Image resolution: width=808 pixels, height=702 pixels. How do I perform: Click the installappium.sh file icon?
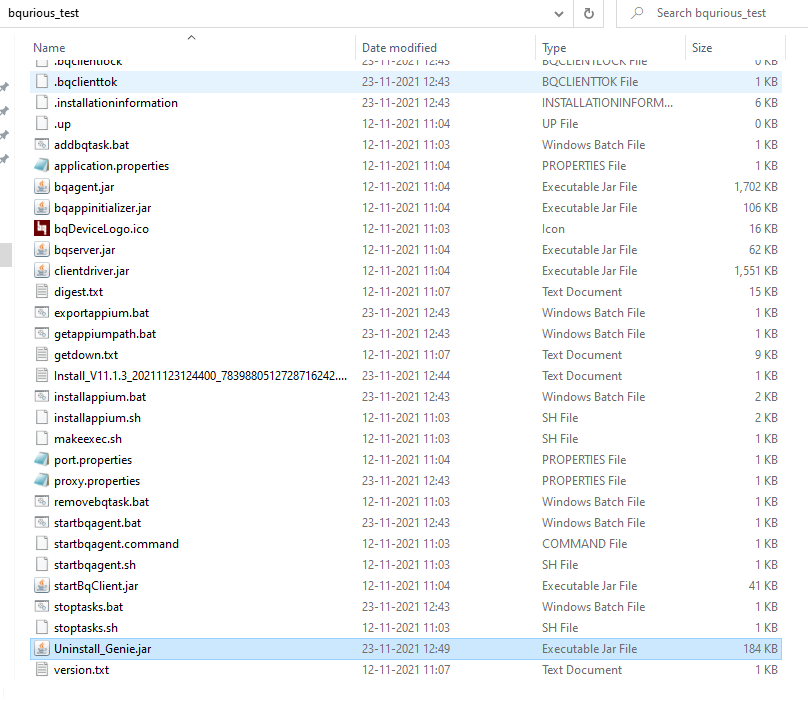point(42,417)
